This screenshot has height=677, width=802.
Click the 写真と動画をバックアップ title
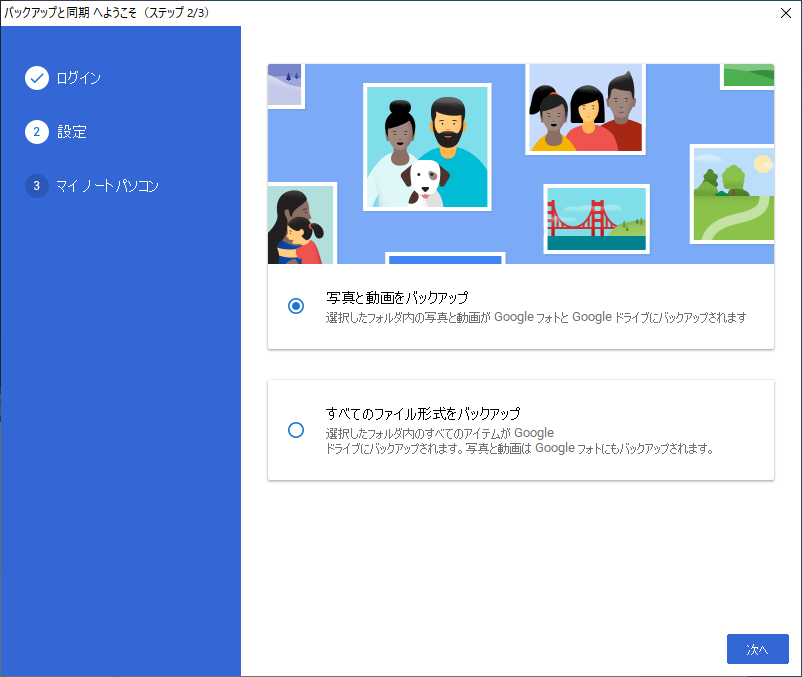coord(397,298)
